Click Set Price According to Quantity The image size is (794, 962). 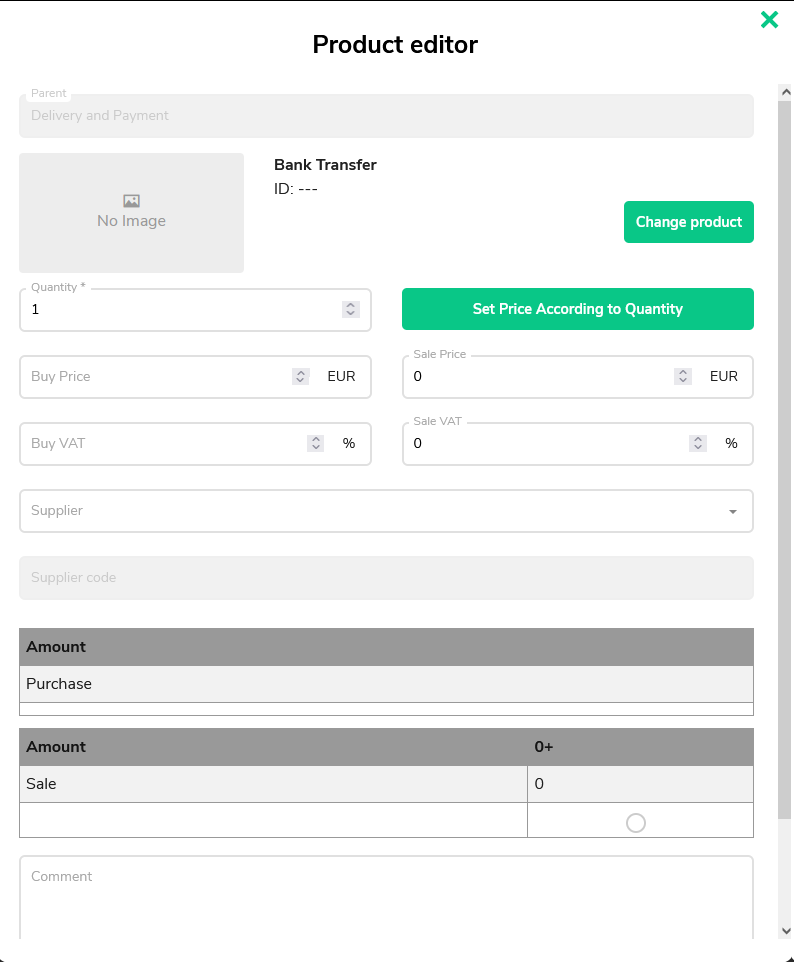tap(577, 309)
